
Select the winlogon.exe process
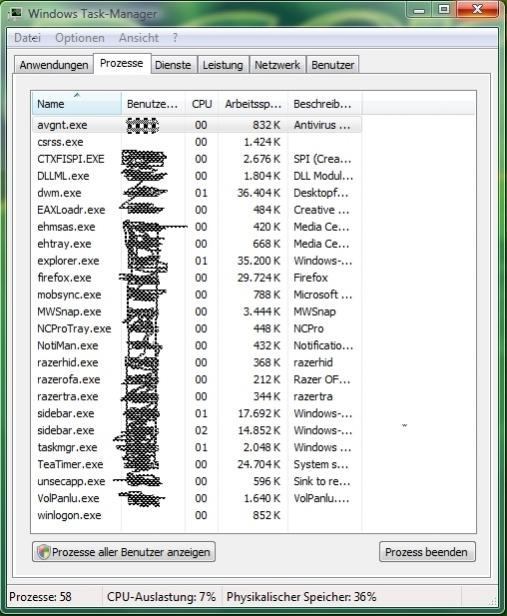(197, 515)
